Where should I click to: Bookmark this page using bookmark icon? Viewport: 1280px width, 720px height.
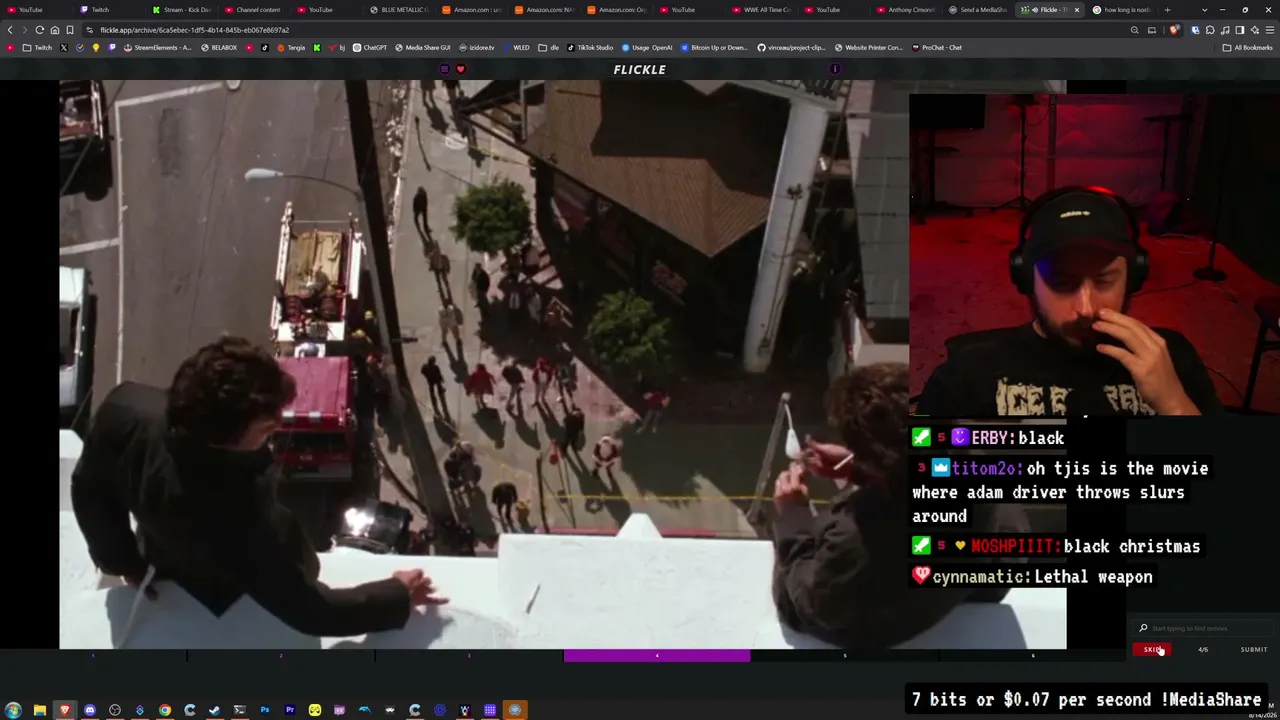pyautogui.click(x=70, y=30)
